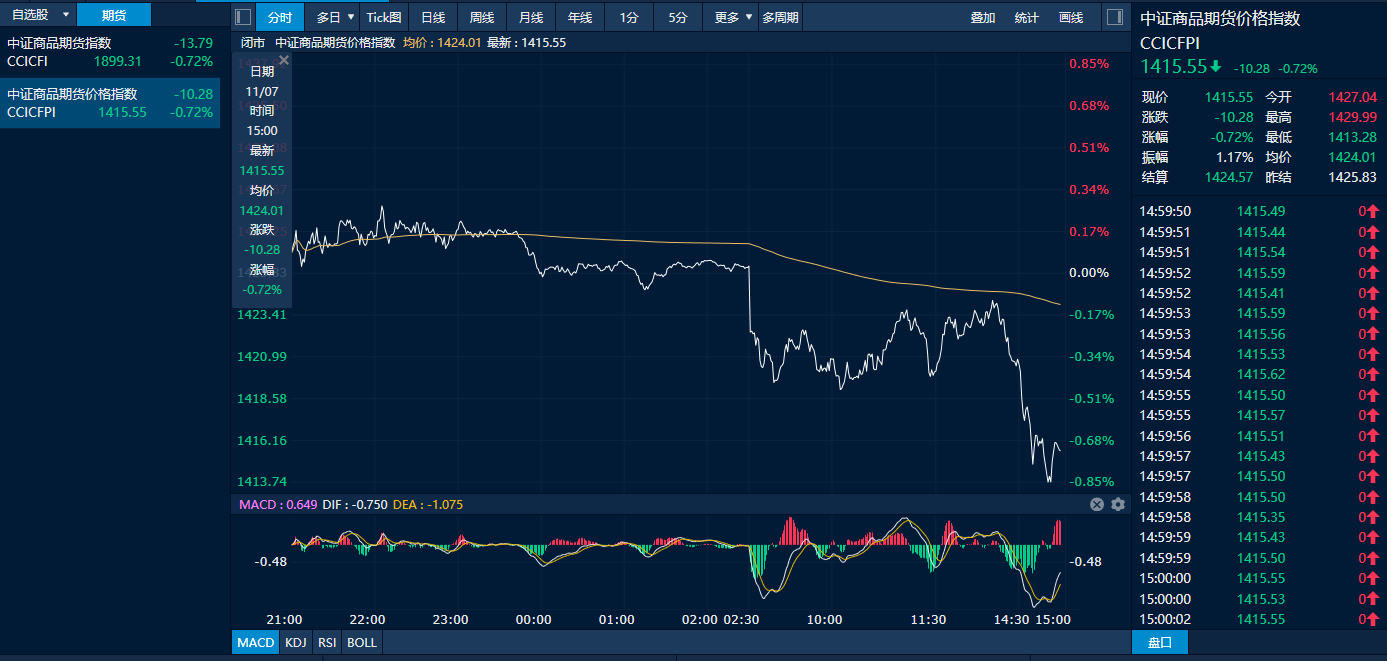The image size is (1387, 661).
Task: Switch to 周线 chart
Action: (x=482, y=17)
